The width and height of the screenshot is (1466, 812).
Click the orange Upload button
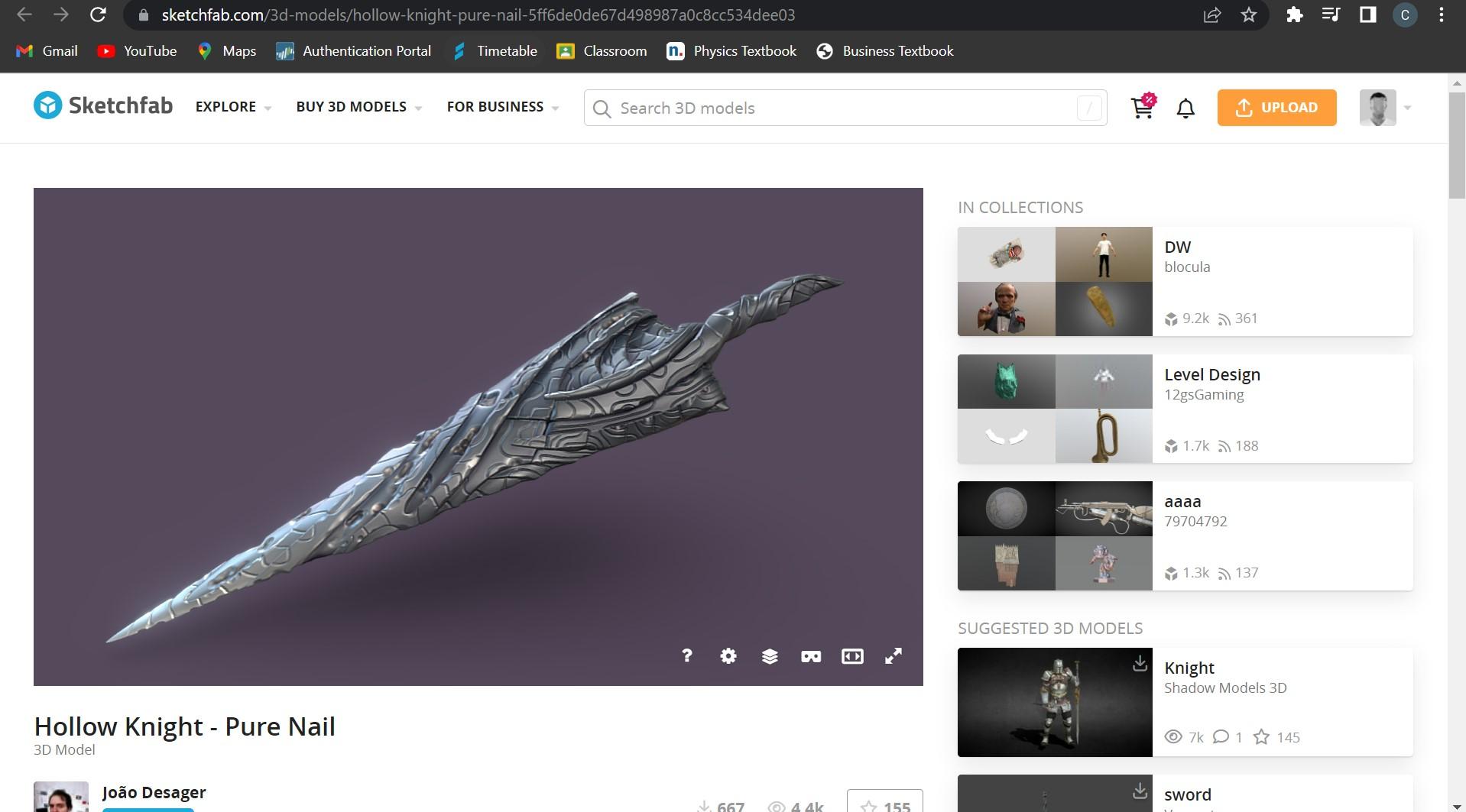1276,107
